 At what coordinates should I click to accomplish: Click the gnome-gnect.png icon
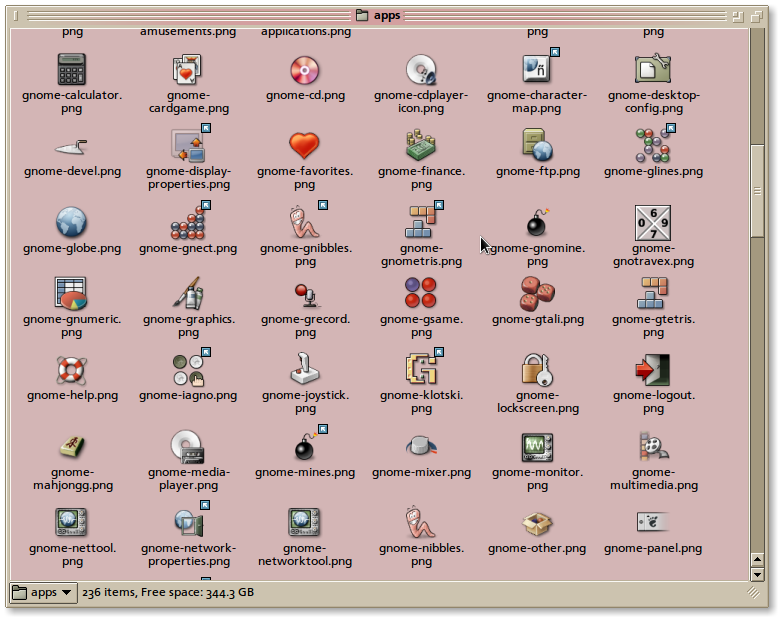tap(188, 223)
